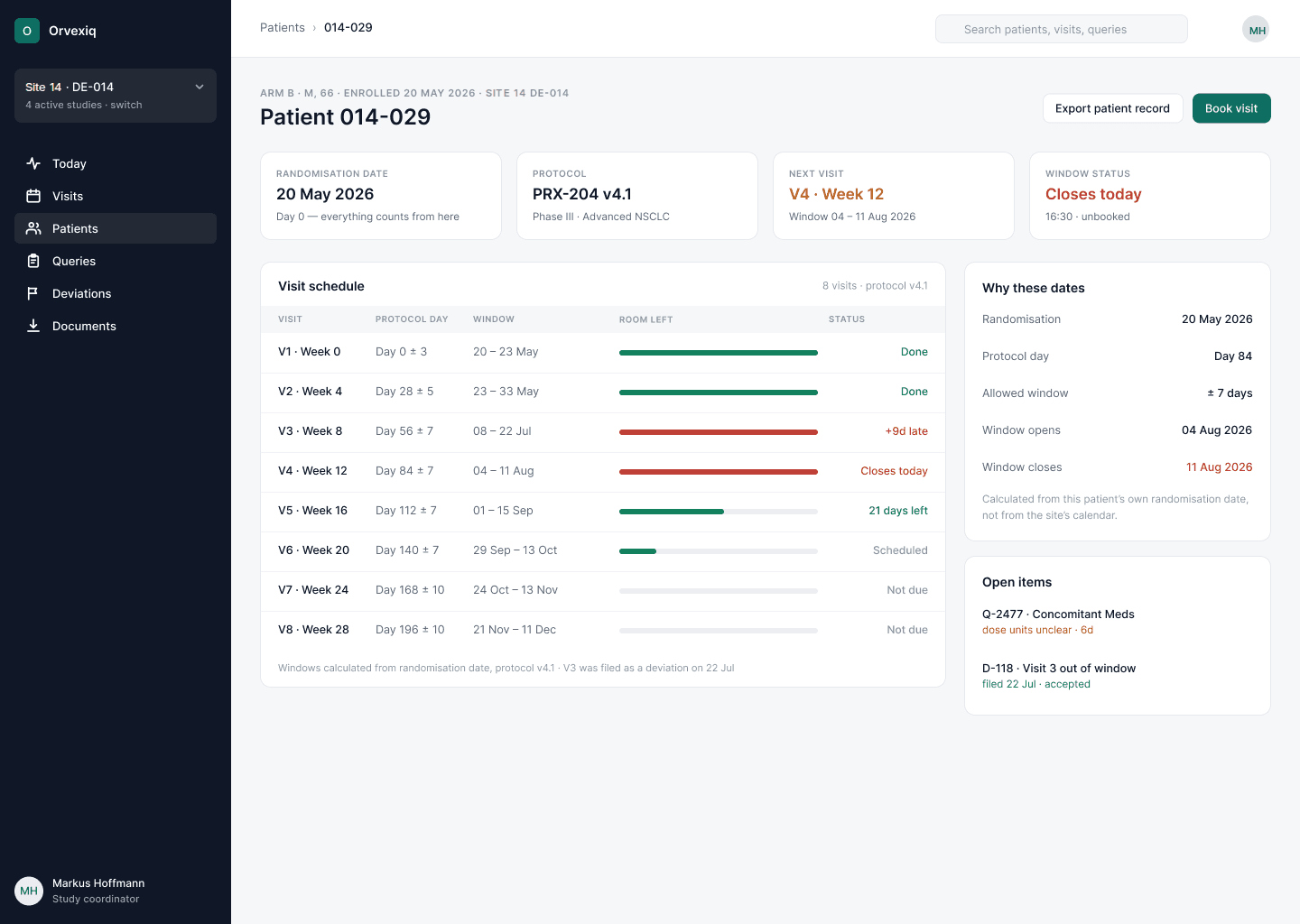The height and width of the screenshot is (924, 1300).
Task: Select the V7 · Week 24 visit row
Action: point(603,590)
